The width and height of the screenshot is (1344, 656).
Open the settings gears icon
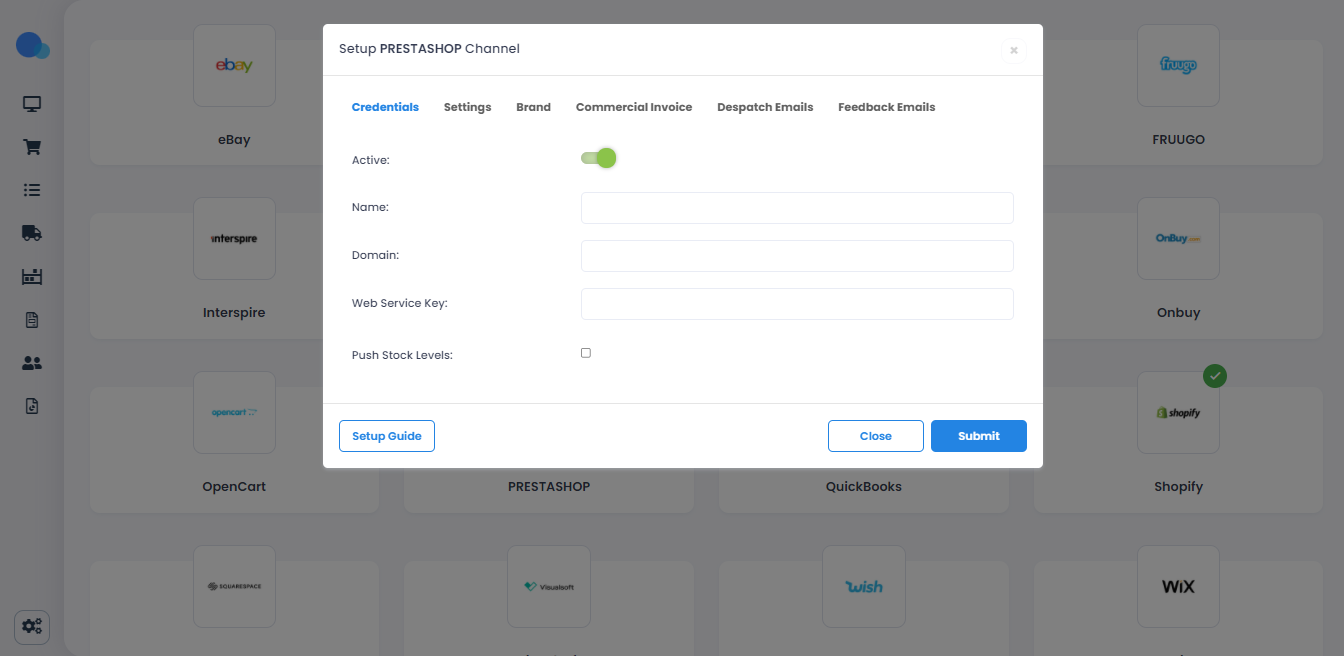point(32,627)
